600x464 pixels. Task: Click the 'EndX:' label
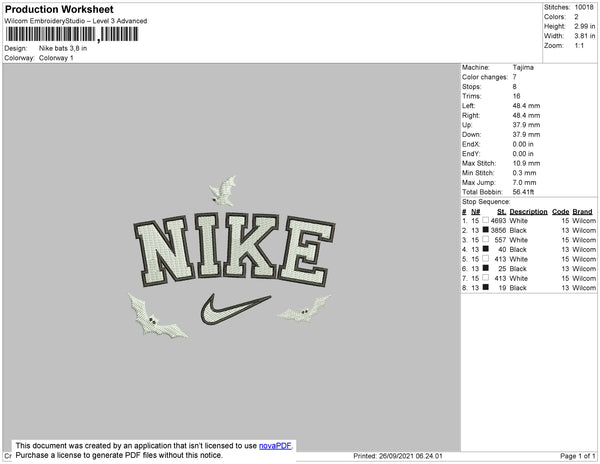pyautogui.click(x=471, y=144)
